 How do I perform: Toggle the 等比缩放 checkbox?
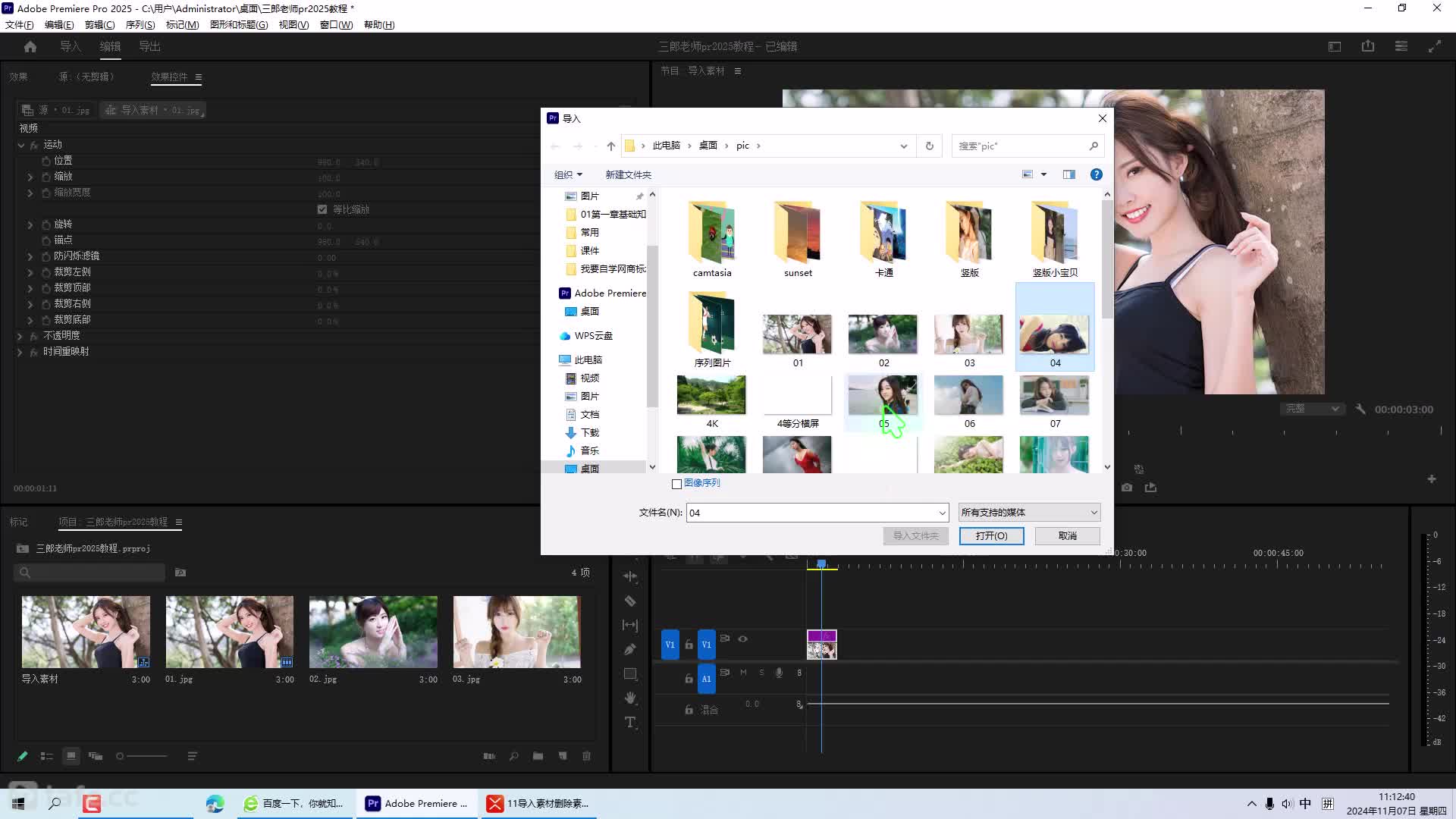tap(322, 209)
